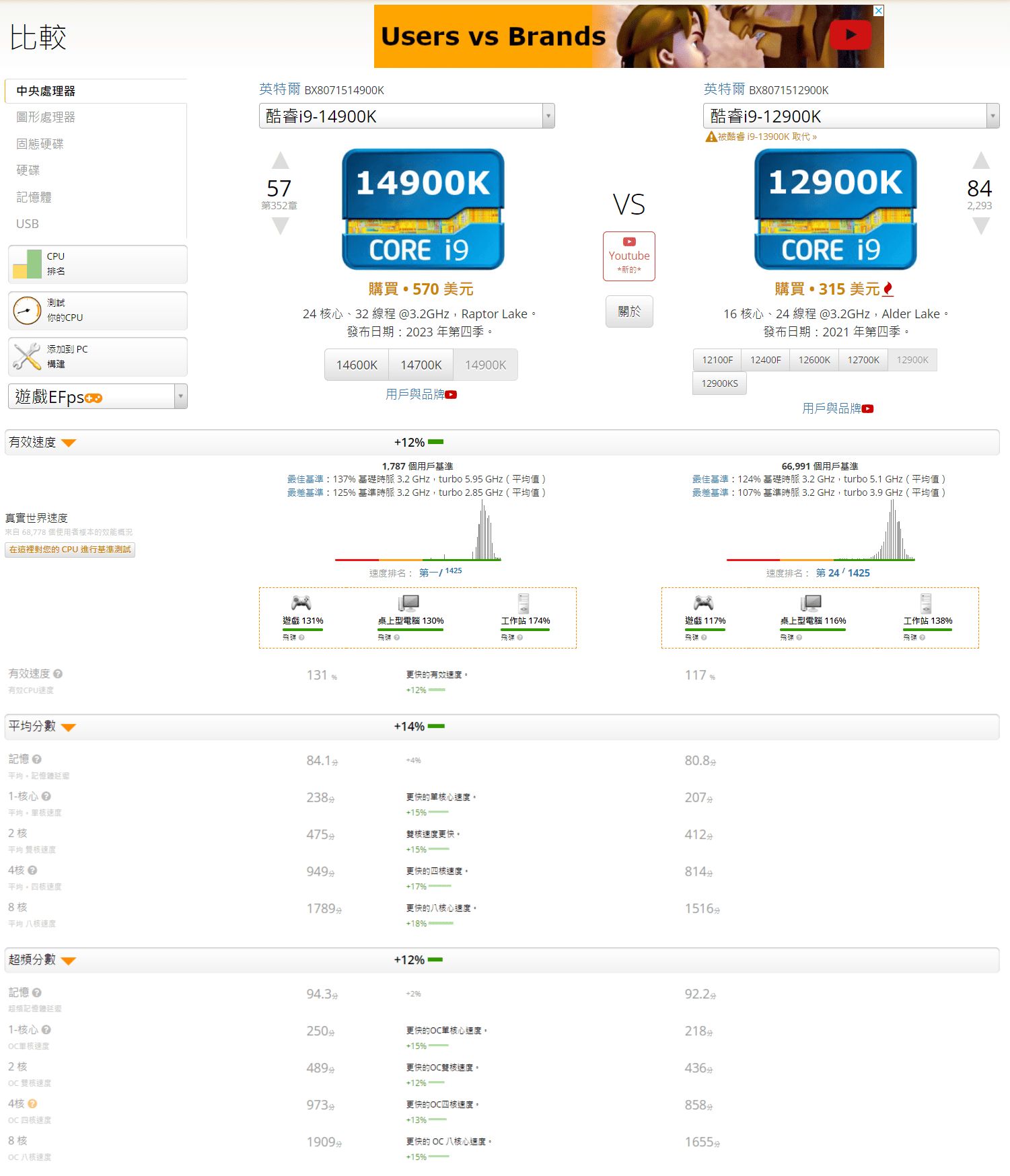
Task: Collapse the 有效速度 section arrow
Action: (69, 443)
